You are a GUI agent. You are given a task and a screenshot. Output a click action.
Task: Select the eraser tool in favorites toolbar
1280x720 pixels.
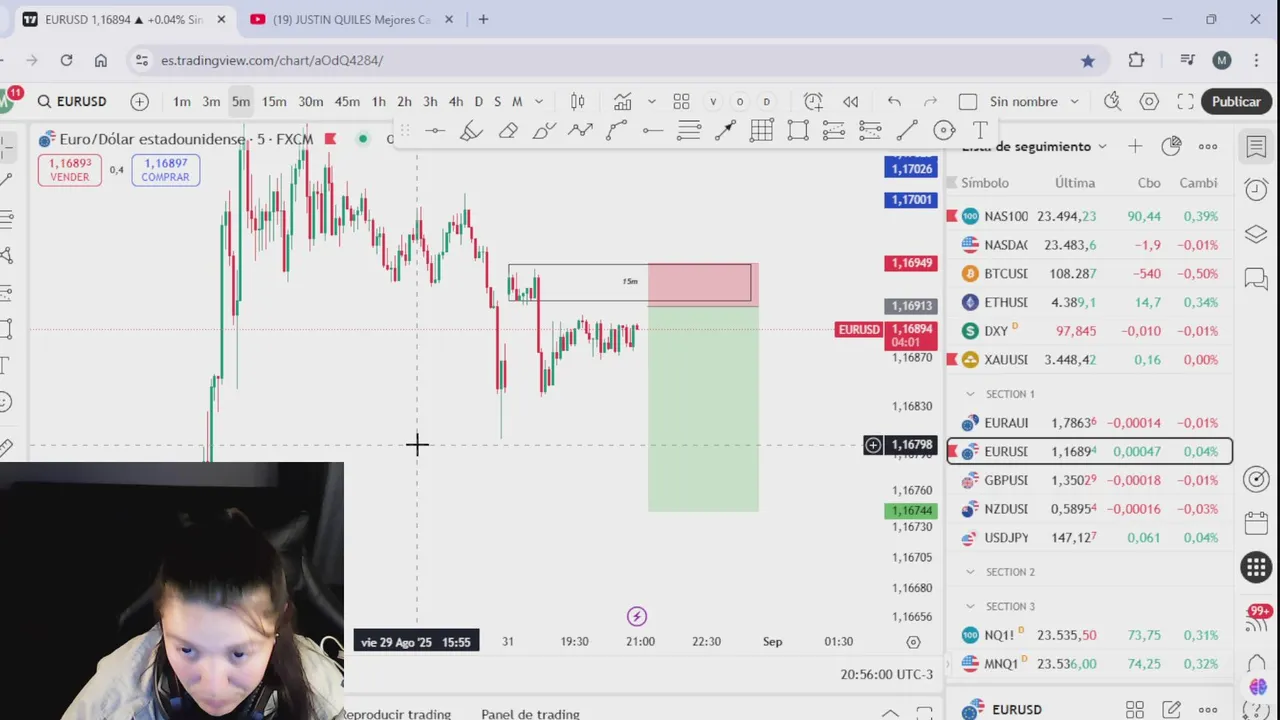[x=508, y=130]
